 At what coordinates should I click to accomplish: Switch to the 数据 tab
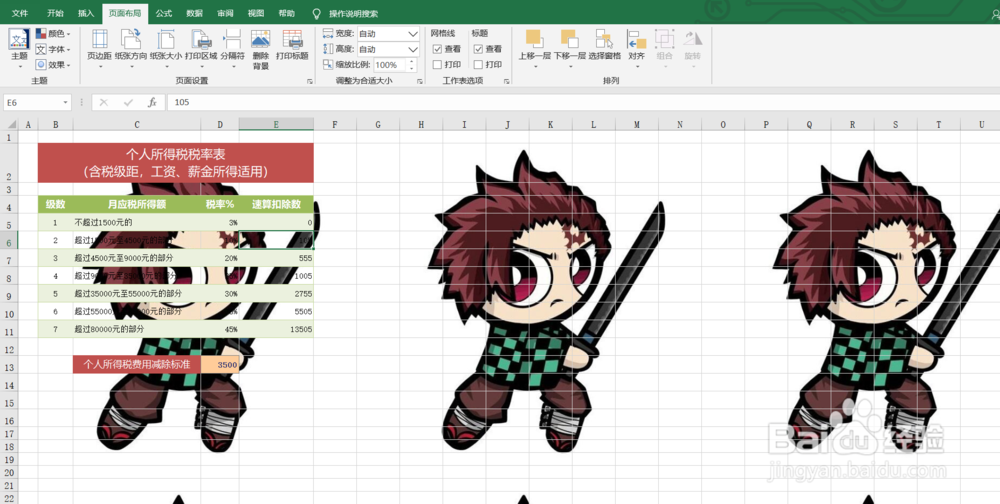(x=195, y=13)
